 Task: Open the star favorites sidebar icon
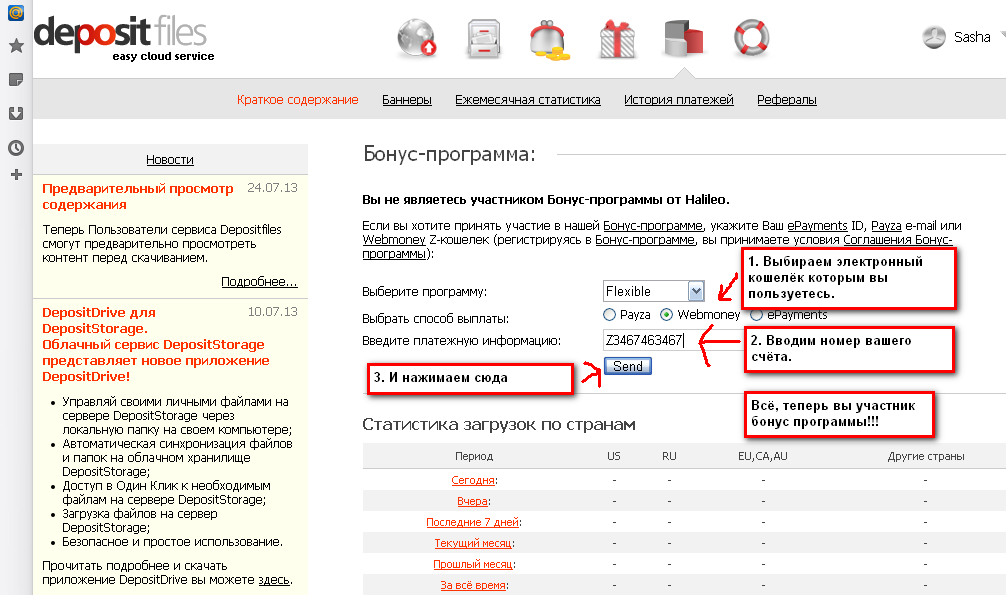pyautogui.click(x=16, y=46)
